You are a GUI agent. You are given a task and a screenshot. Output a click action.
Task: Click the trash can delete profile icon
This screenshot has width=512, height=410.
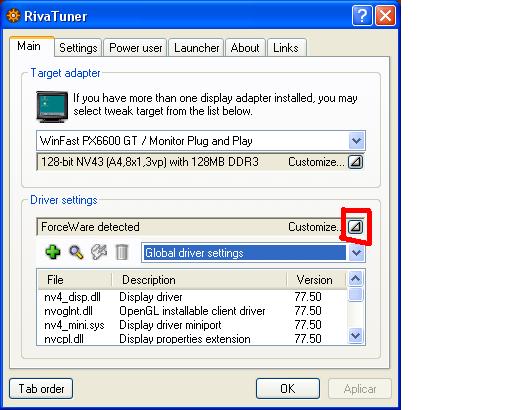tap(122, 252)
